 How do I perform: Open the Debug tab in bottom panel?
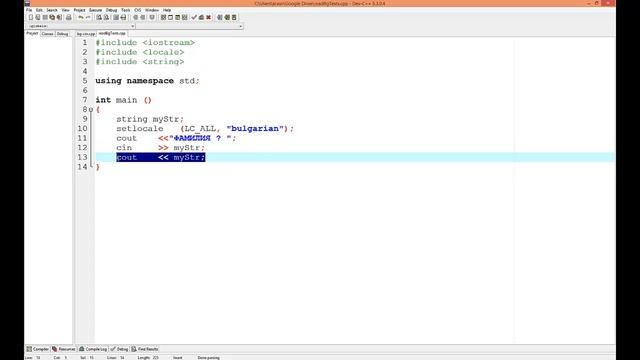(x=119, y=349)
